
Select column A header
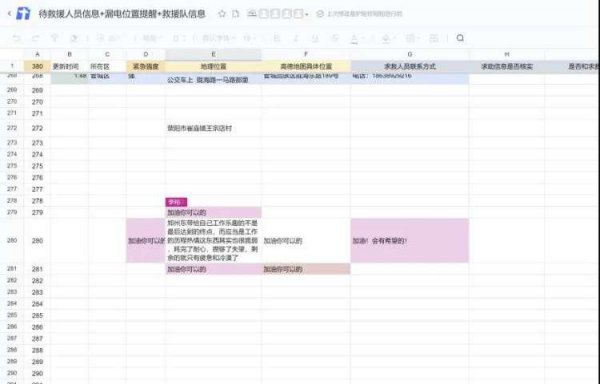(x=37, y=54)
